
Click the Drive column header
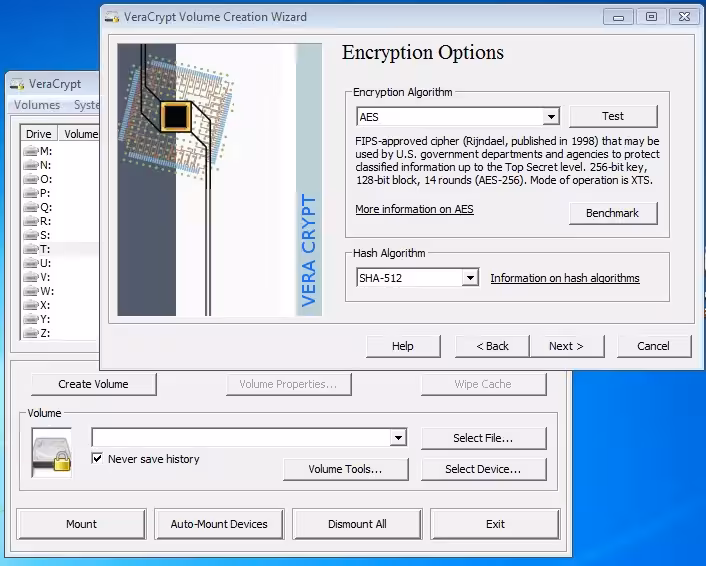click(x=39, y=134)
